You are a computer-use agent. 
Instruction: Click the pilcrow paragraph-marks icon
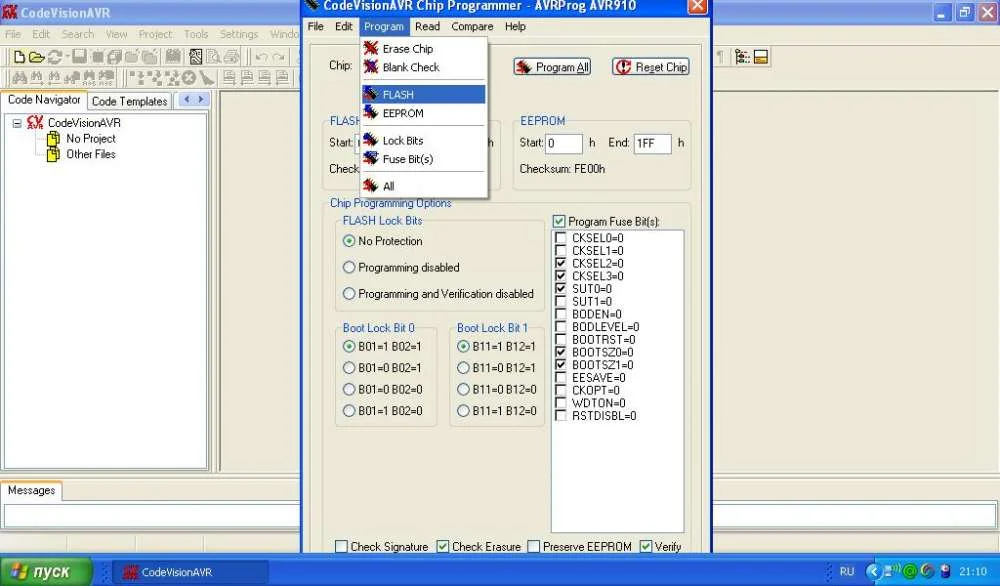[719, 57]
